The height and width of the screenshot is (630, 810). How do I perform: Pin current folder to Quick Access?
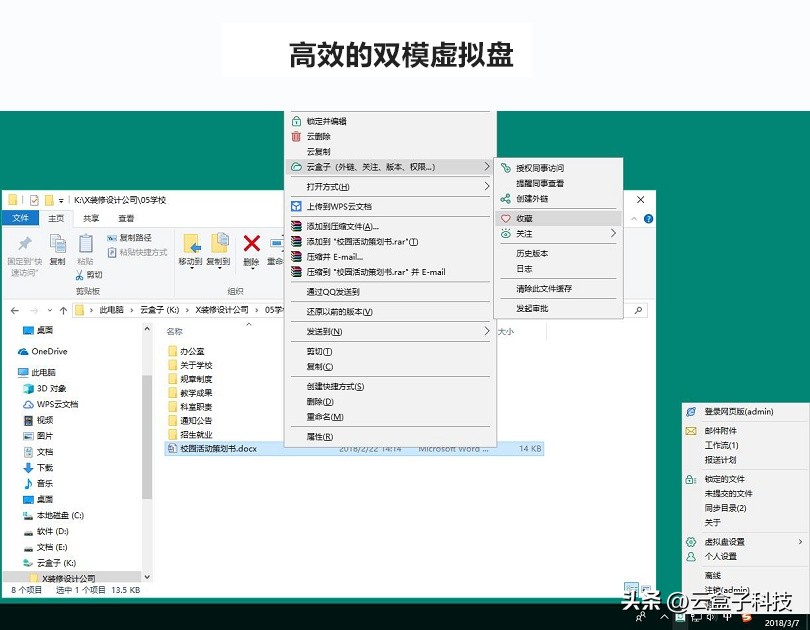pyautogui.click(x=23, y=245)
